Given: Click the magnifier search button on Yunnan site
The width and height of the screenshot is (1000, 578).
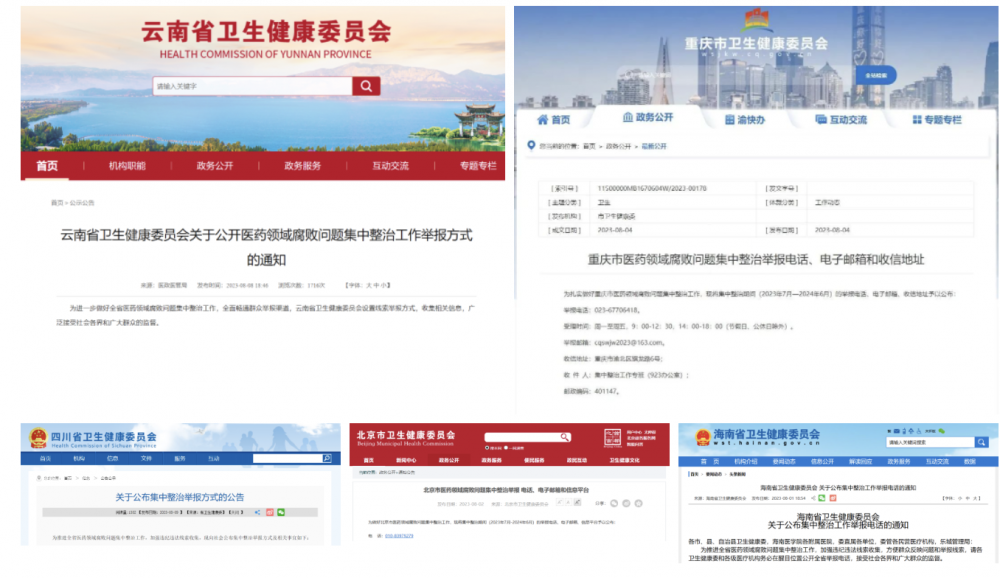Looking at the screenshot, I should 366,86.
